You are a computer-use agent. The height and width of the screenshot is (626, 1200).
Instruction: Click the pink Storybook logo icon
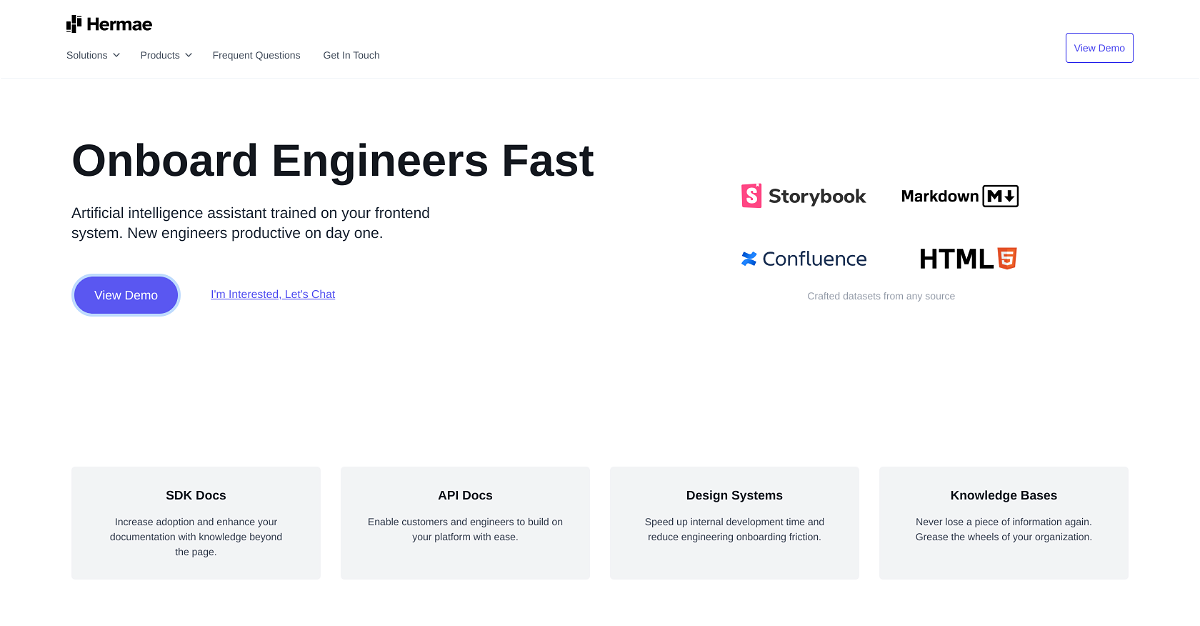[751, 196]
